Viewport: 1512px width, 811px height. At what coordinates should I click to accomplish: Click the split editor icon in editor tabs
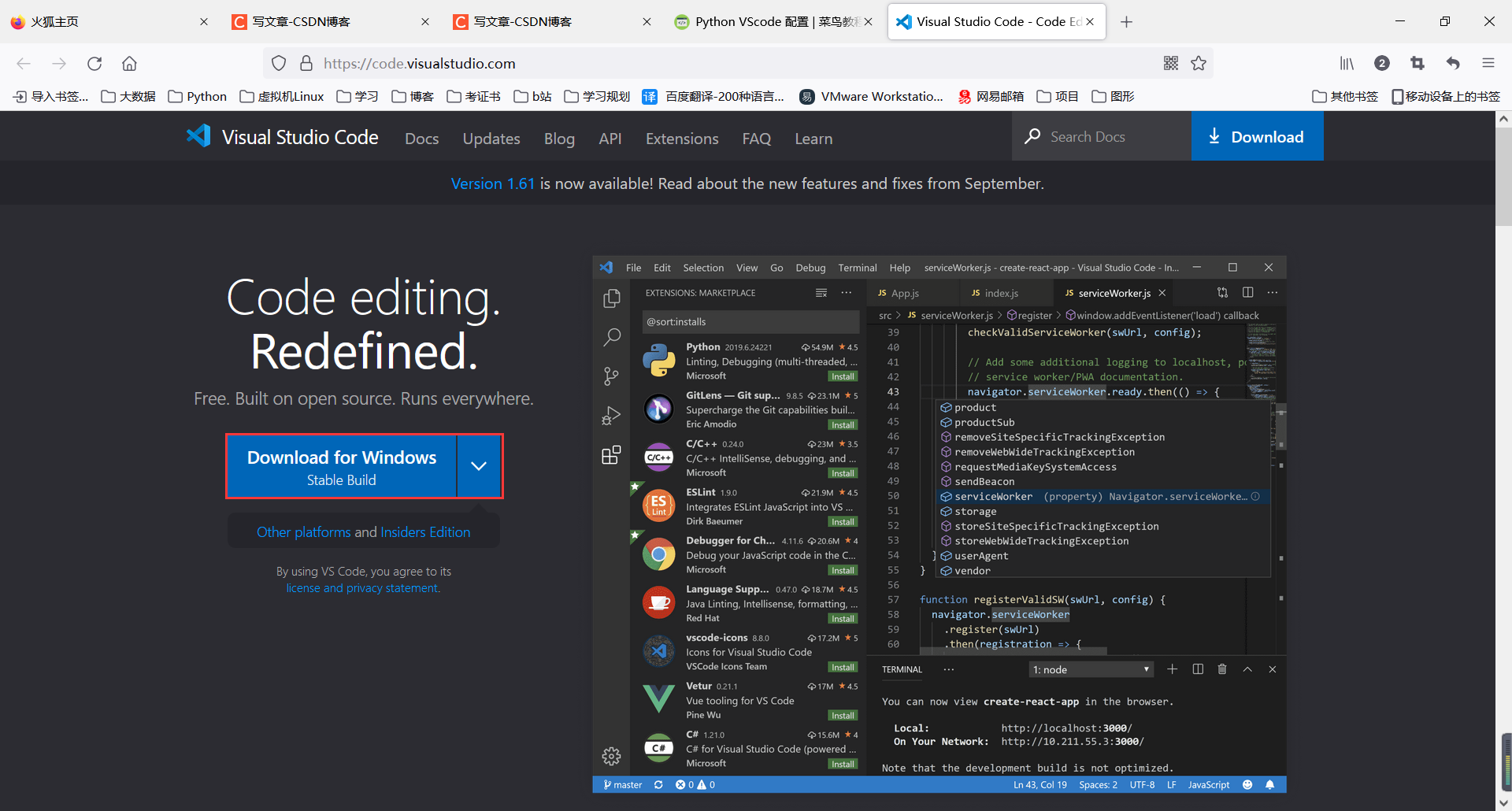(1248, 292)
